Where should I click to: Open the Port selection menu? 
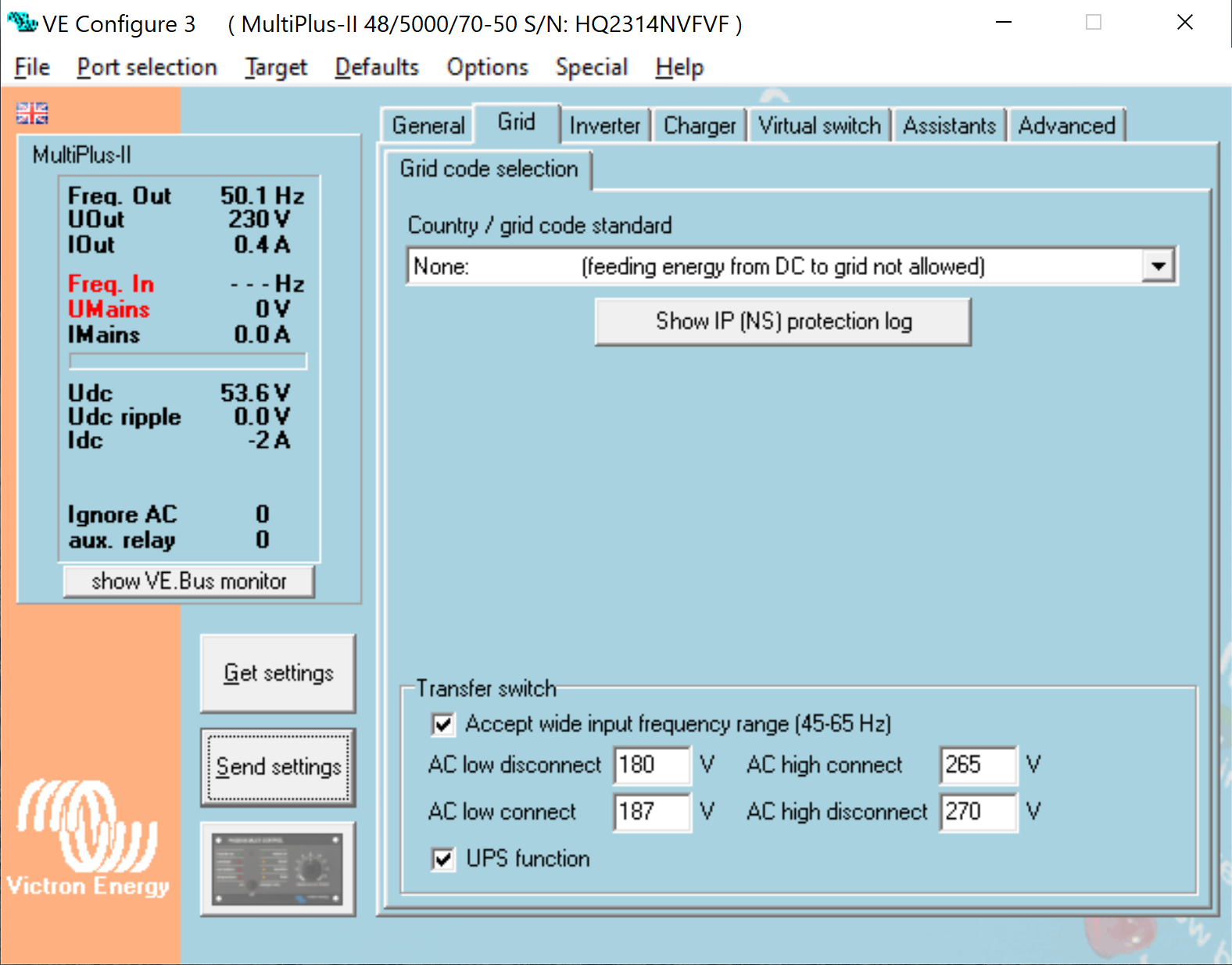pyautogui.click(x=147, y=67)
